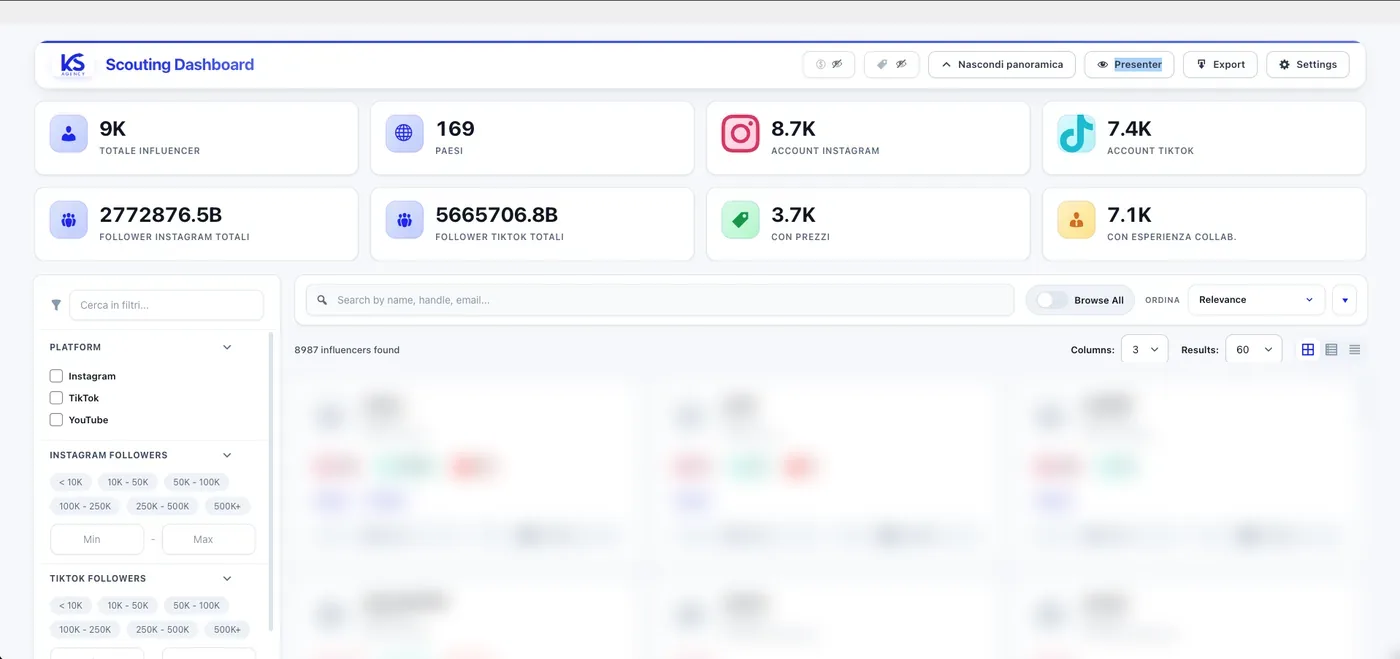Click the filter funnel icon
The width and height of the screenshot is (1400, 659).
pos(56,305)
